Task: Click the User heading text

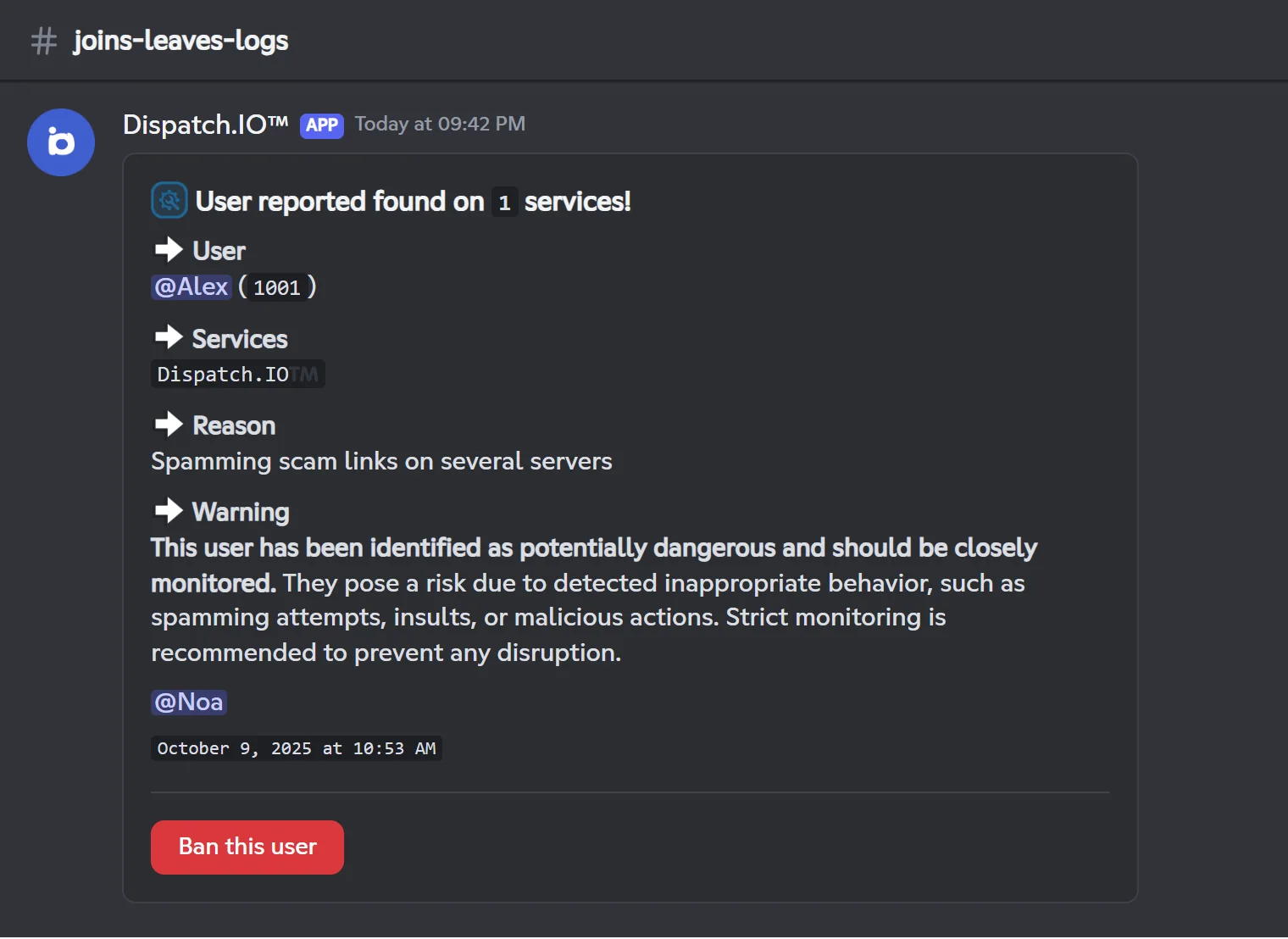Action: click(219, 251)
